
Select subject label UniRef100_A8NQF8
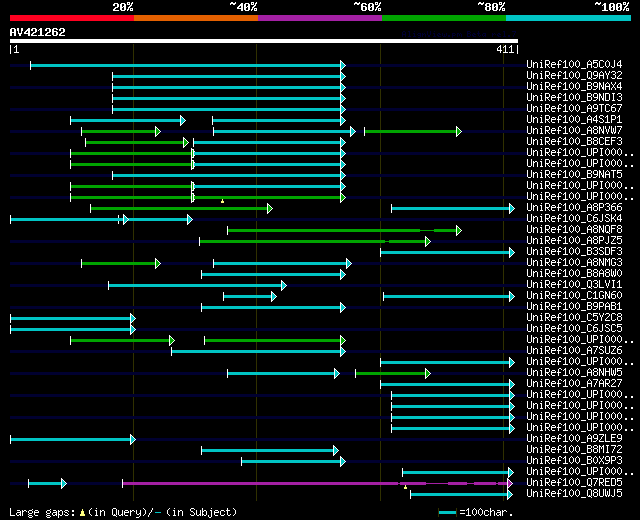pyautogui.click(x=574, y=229)
